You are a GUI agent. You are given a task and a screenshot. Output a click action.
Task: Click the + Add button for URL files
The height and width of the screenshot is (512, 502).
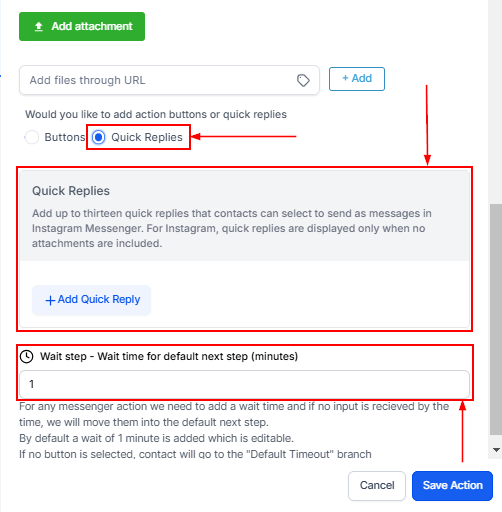click(357, 79)
